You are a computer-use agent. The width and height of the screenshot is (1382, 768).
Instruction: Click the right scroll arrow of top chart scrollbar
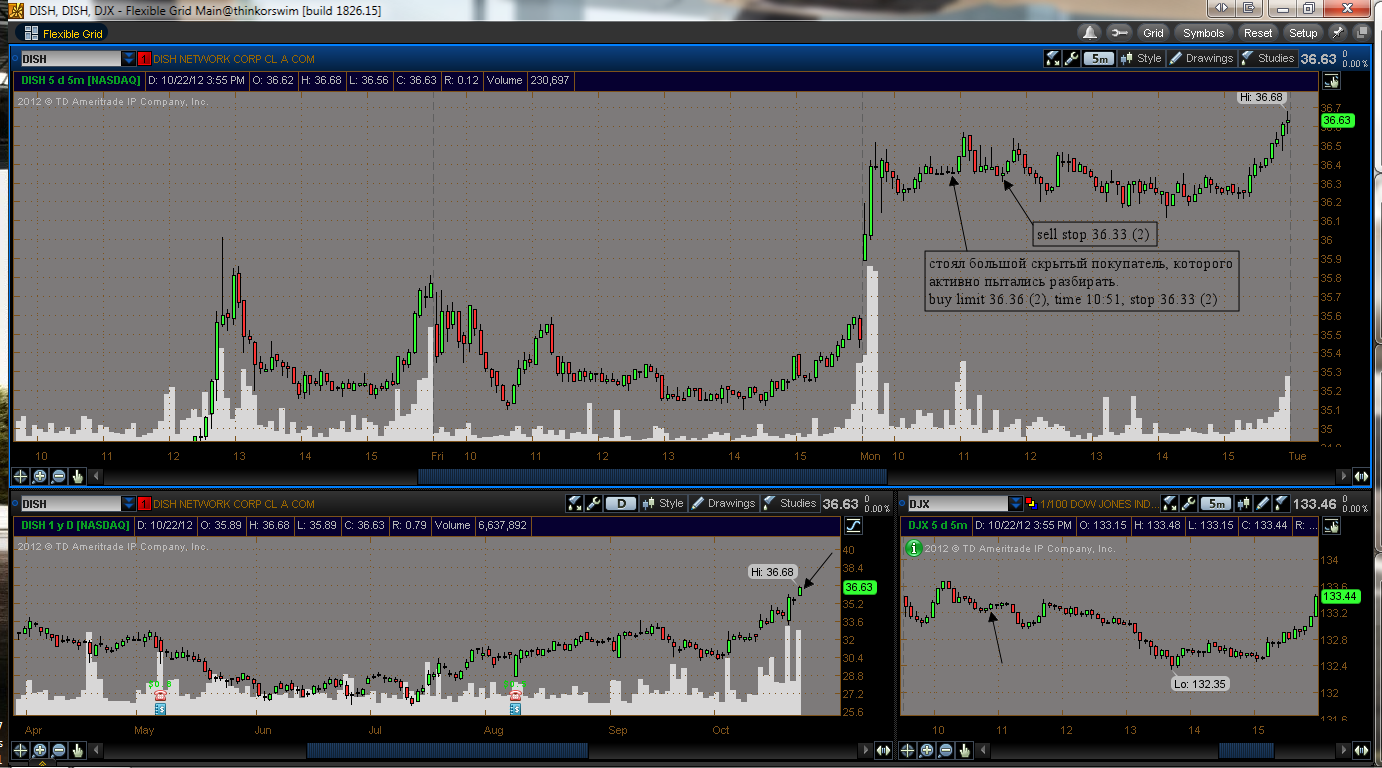[1343, 476]
